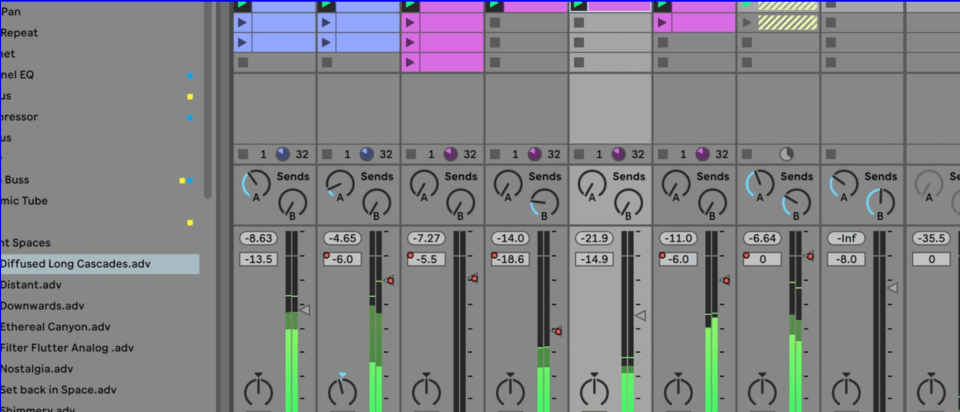Viewport: 960px width, 412px height.
Task: Reset the -35.5 peak level indicator
Action: point(931,238)
